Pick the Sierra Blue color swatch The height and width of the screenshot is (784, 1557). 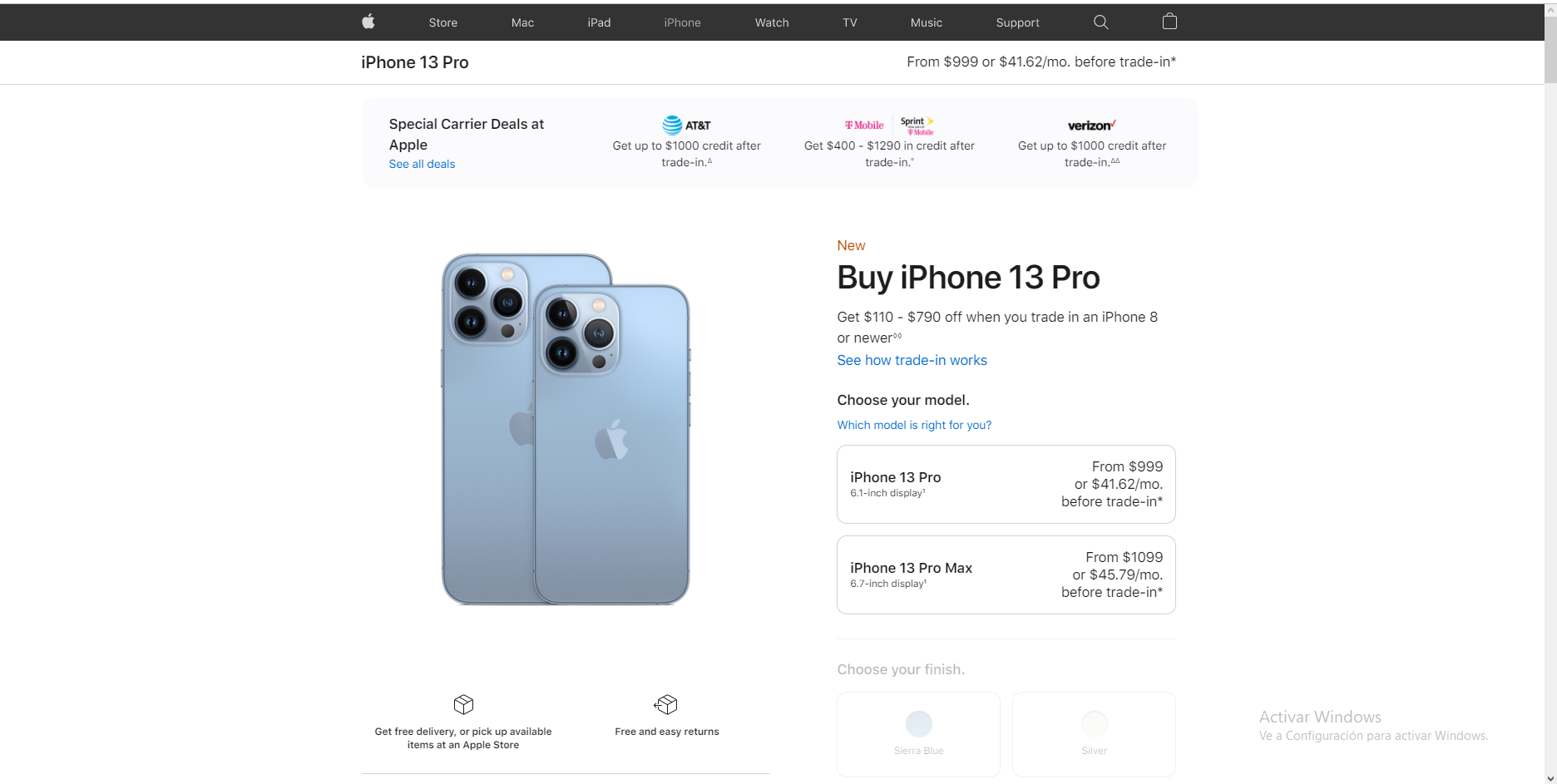[x=919, y=723]
